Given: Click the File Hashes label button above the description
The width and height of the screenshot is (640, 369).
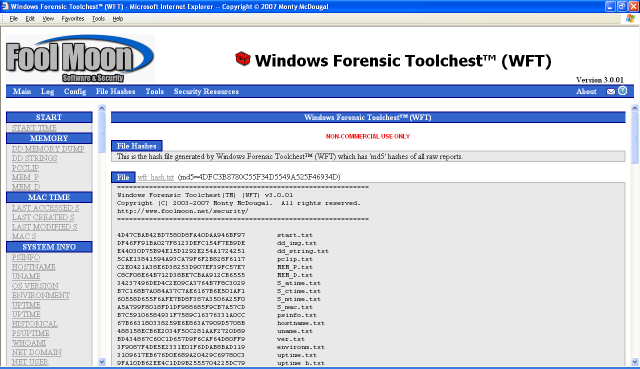Looking at the screenshot, I should pyautogui.click(x=137, y=146).
